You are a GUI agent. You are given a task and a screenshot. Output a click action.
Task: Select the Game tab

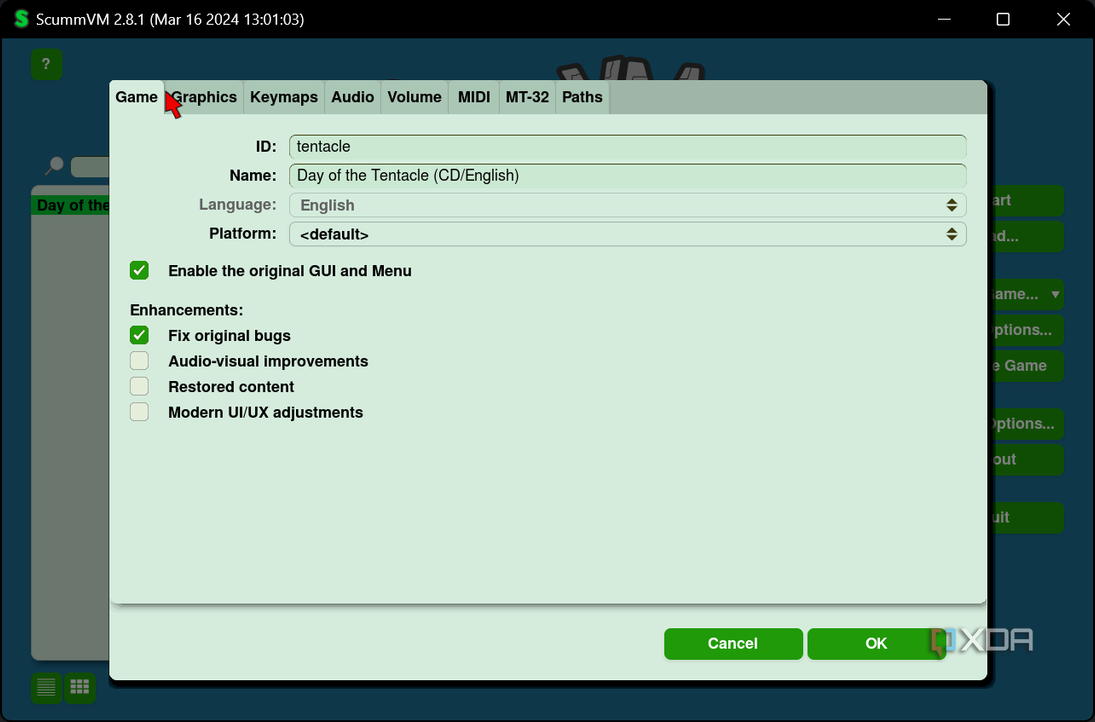[x=136, y=97]
